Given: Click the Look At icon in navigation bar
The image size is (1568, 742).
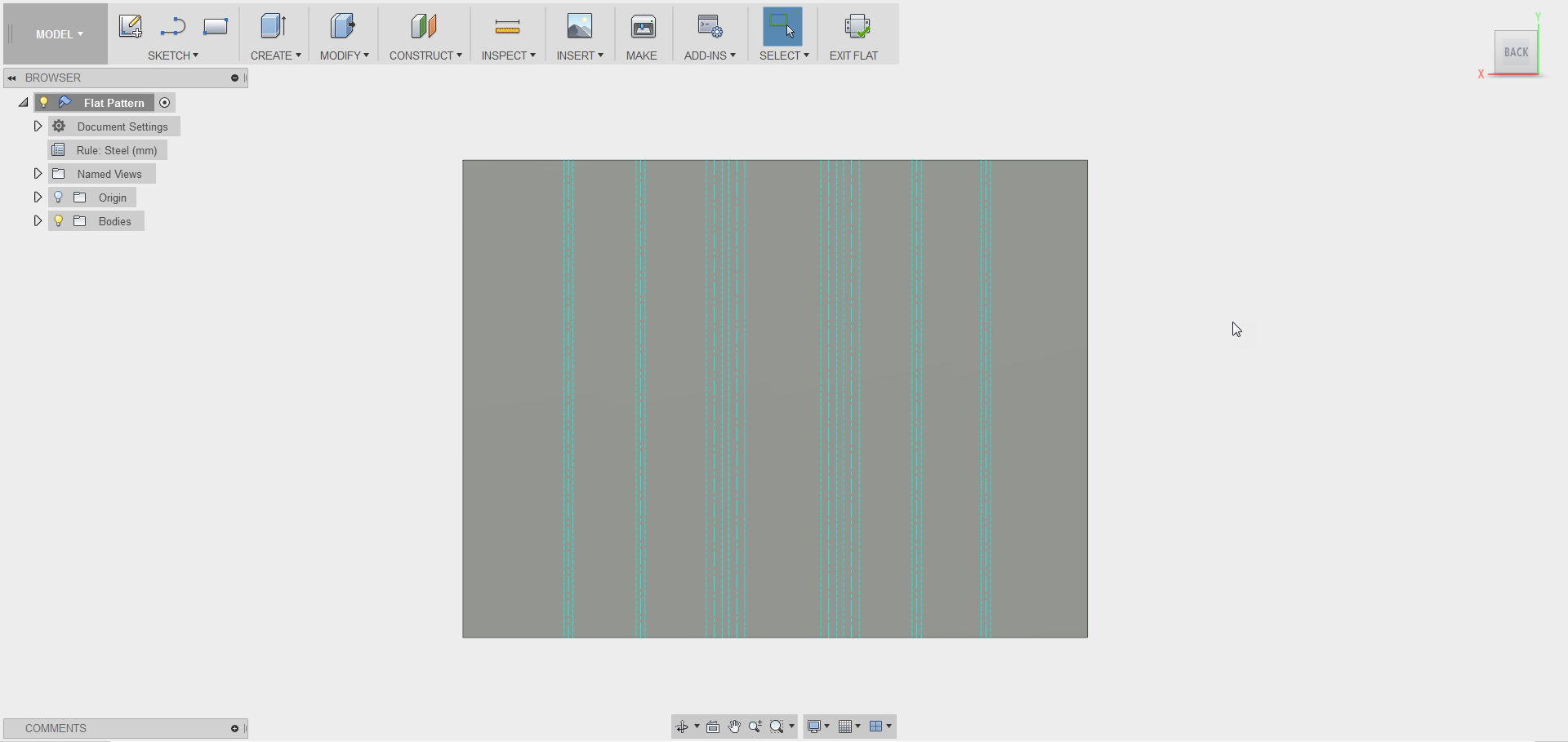Looking at the screenshot, I should pyautogui.click(x=713, y=726).
